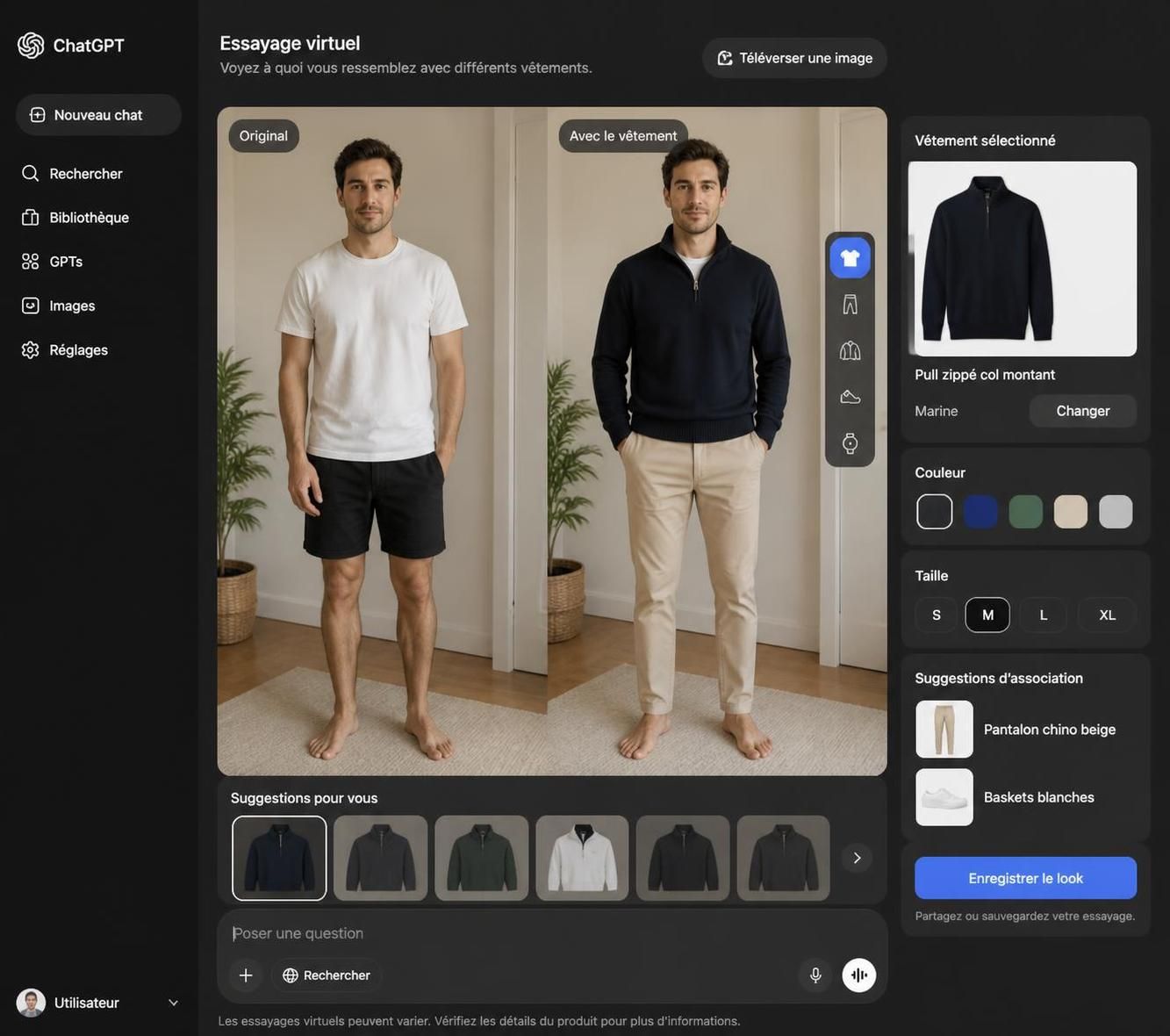
Task: Click Téléverser une image button
Action: (x=794, y=58)
